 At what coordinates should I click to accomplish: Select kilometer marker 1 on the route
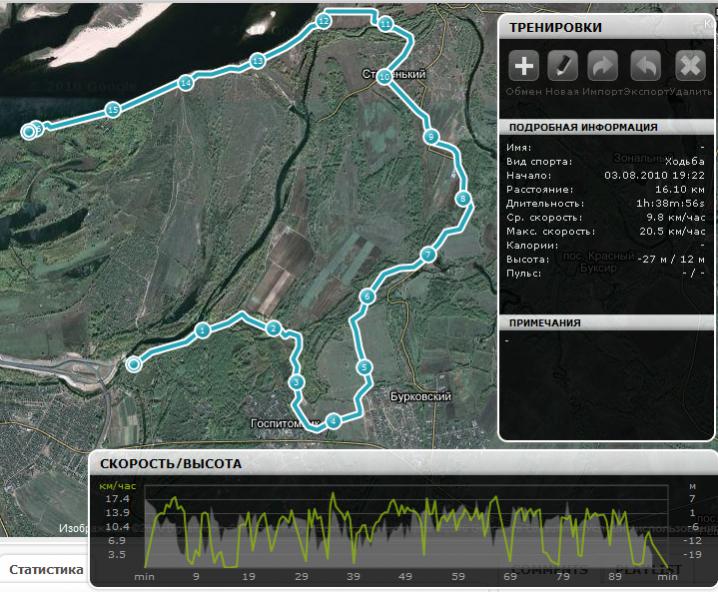pos(202,330)
